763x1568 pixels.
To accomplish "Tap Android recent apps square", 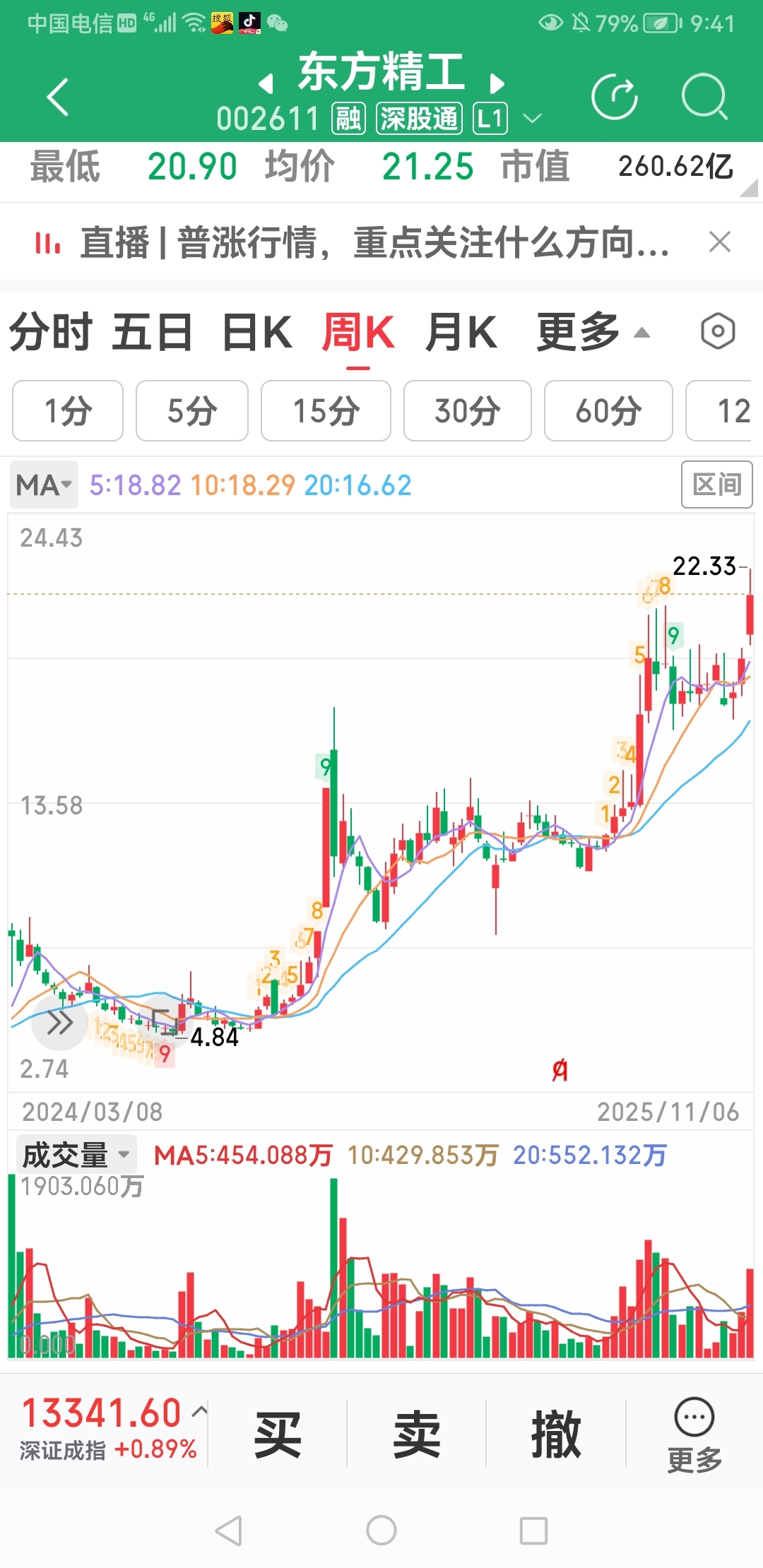I will click(533, 1531).
